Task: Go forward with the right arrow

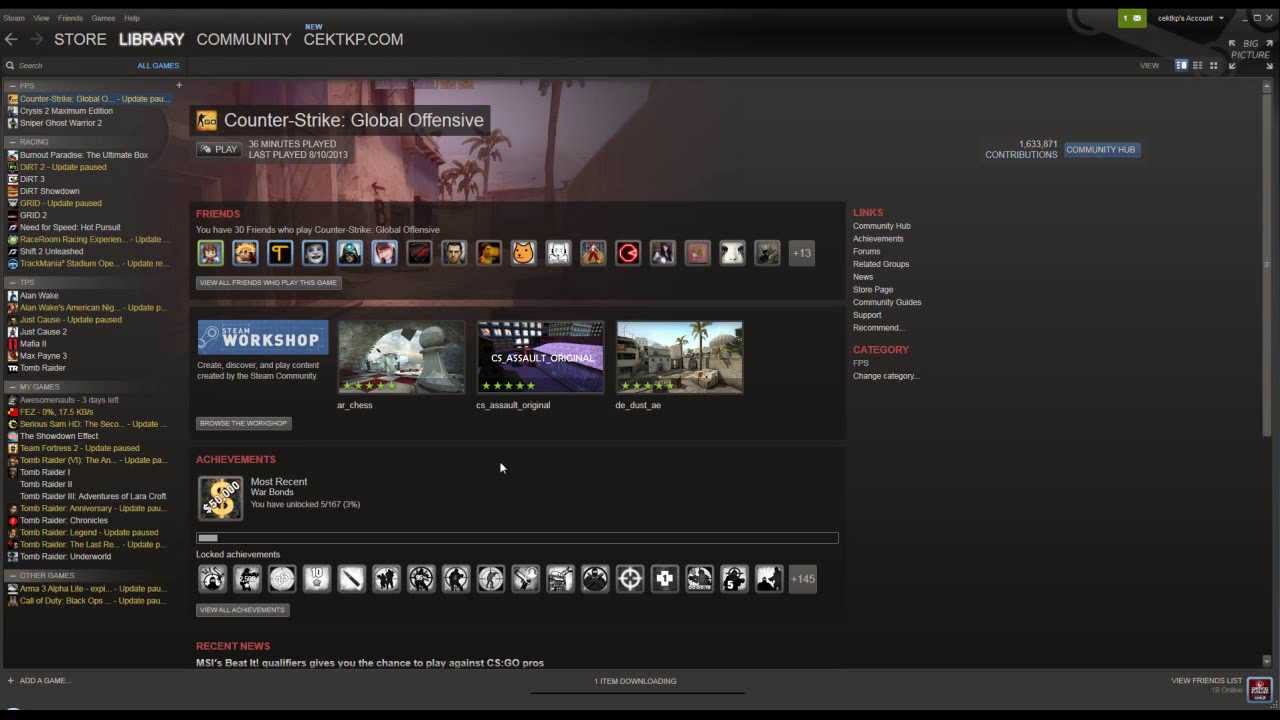Action: (x=36, y=39)
